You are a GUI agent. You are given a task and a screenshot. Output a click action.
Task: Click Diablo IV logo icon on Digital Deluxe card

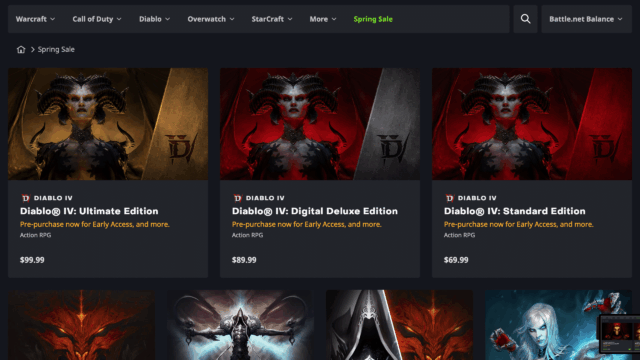pyautogui.click(x=238, y=198)
